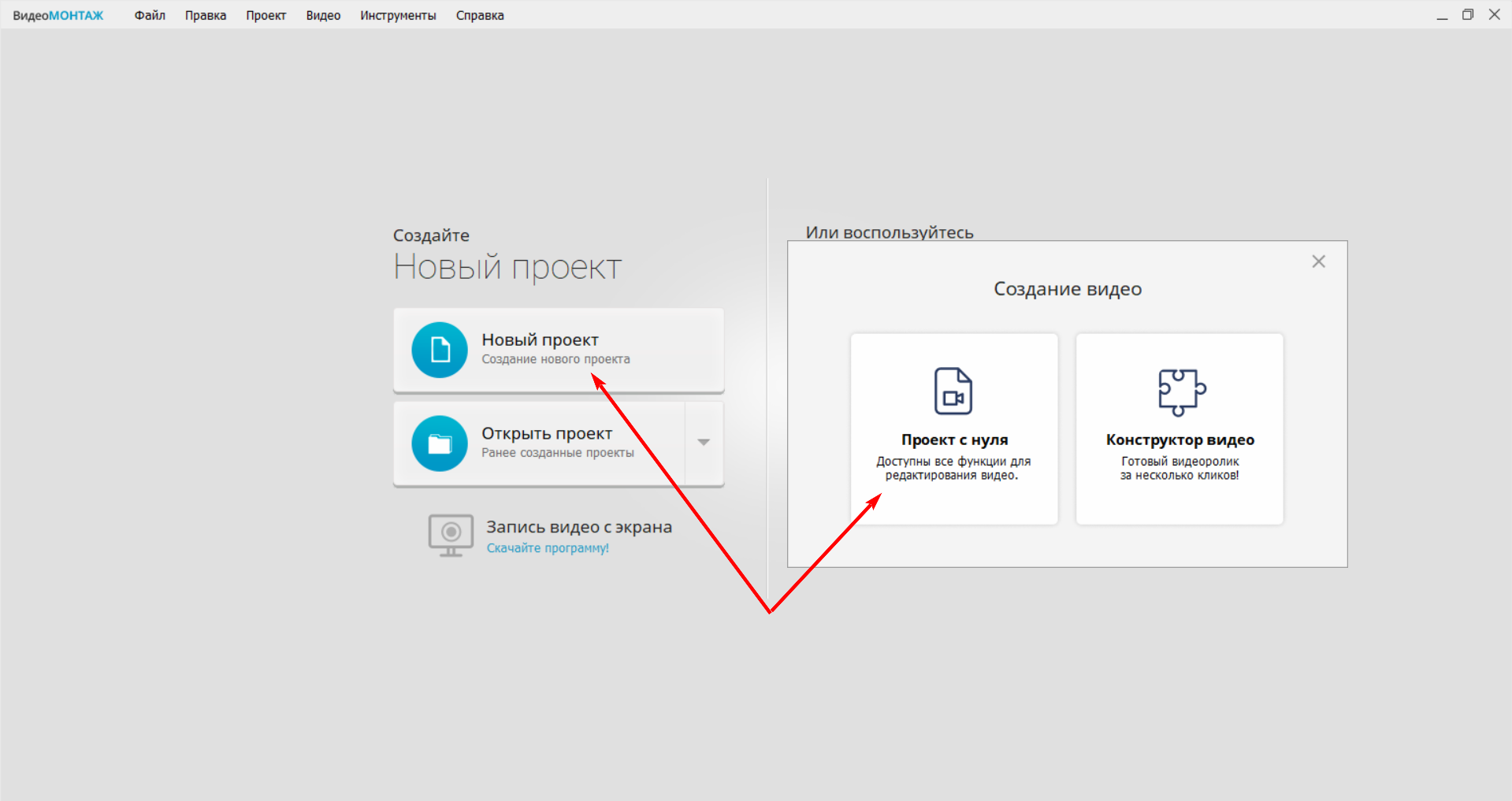The image size is (1512, 801).
Task: Click the Новый проект button label
Action: coord(540,339)
